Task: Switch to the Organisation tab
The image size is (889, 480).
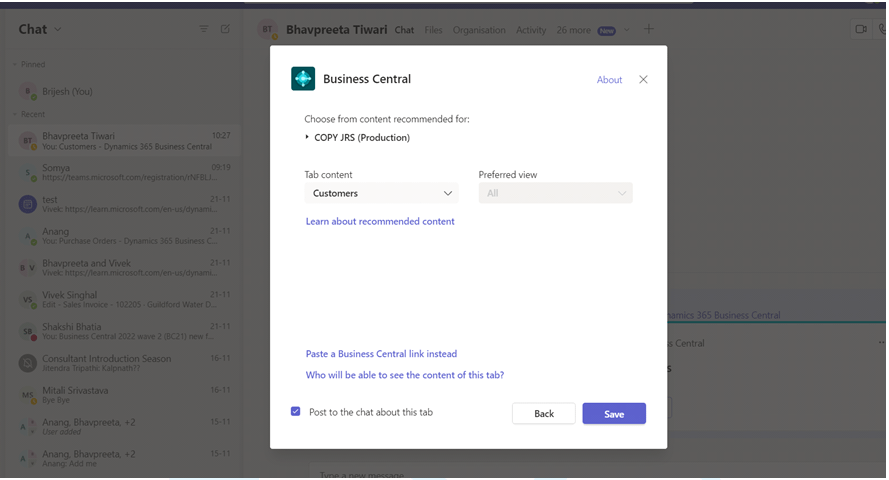Action: pyautogui.click(x=479, y=30)
